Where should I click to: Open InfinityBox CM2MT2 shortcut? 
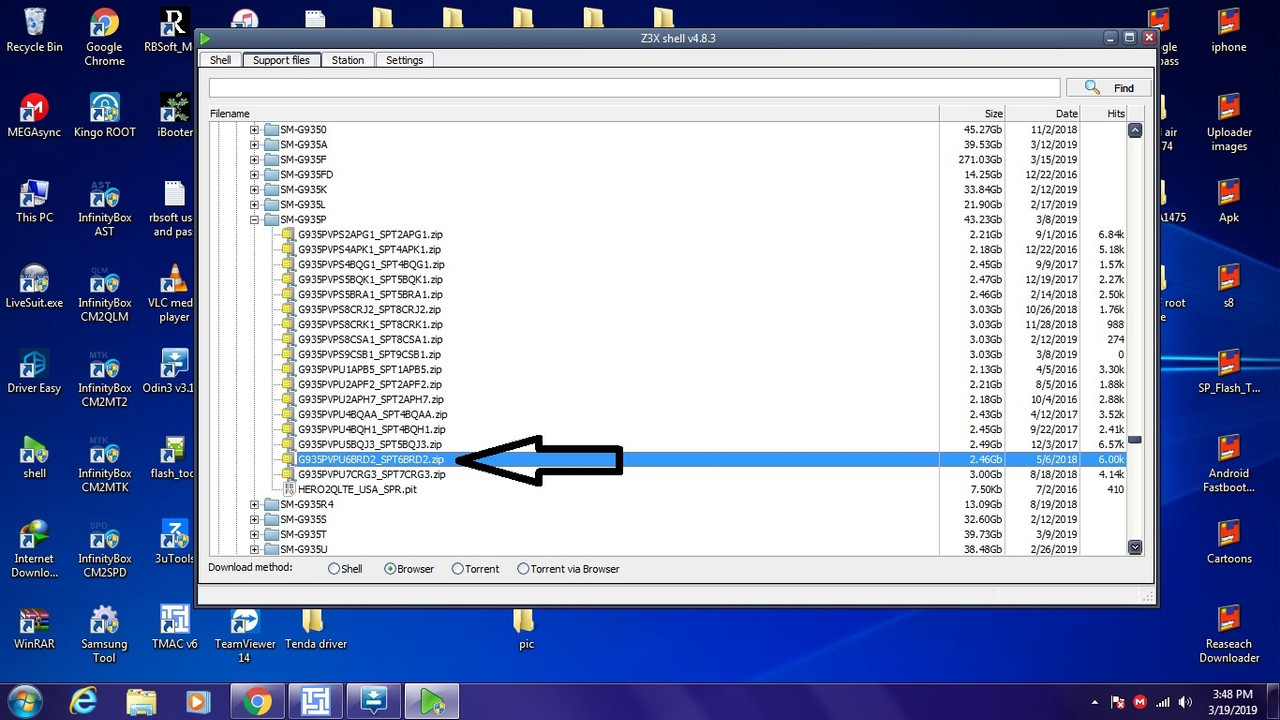[x=104, y=378]
